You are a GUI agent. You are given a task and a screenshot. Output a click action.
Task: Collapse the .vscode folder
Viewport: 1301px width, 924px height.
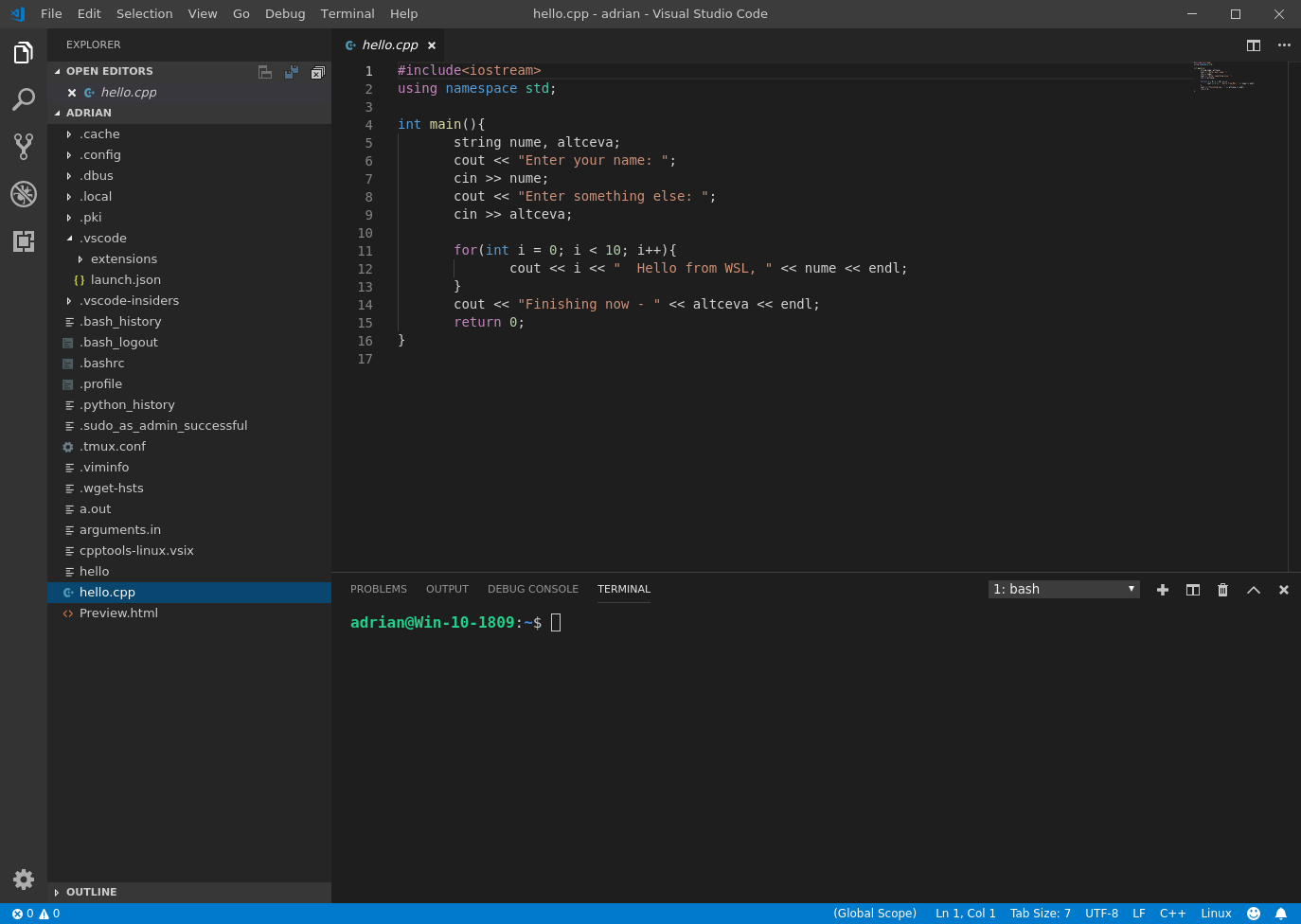pyautogui.click(x=69, y=239)
